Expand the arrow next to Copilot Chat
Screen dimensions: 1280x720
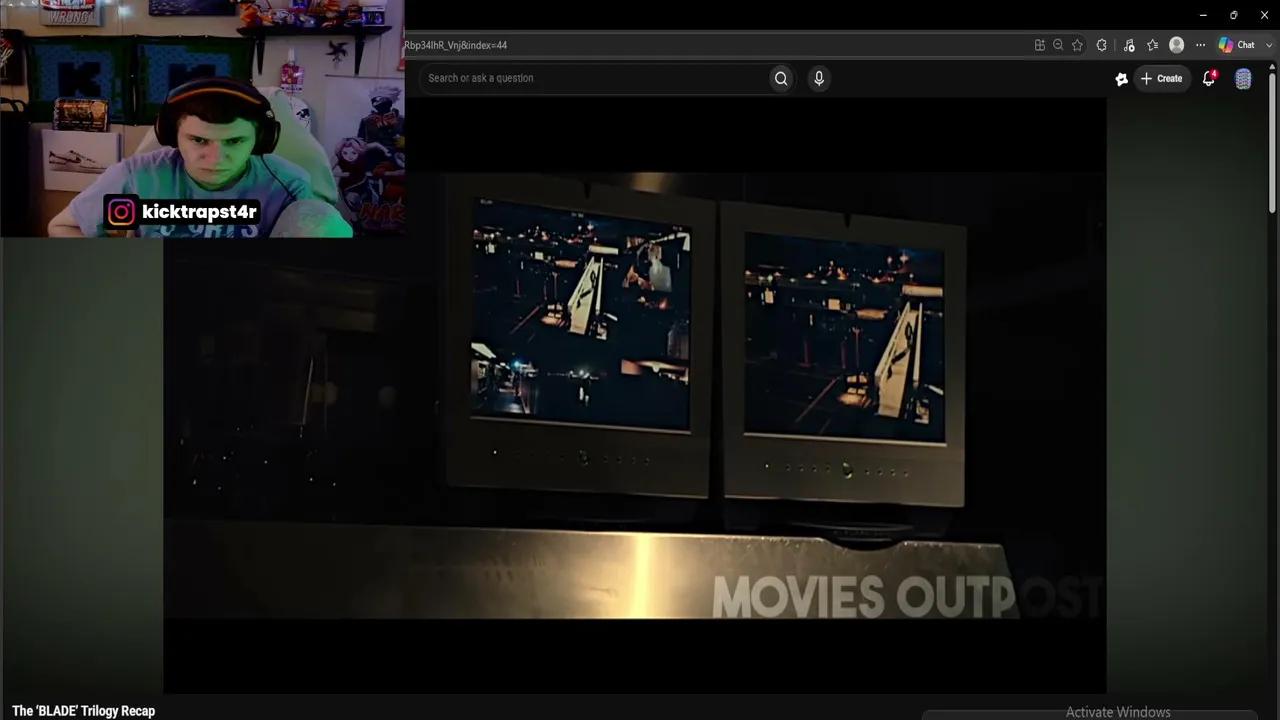[x=1269, y=45]
